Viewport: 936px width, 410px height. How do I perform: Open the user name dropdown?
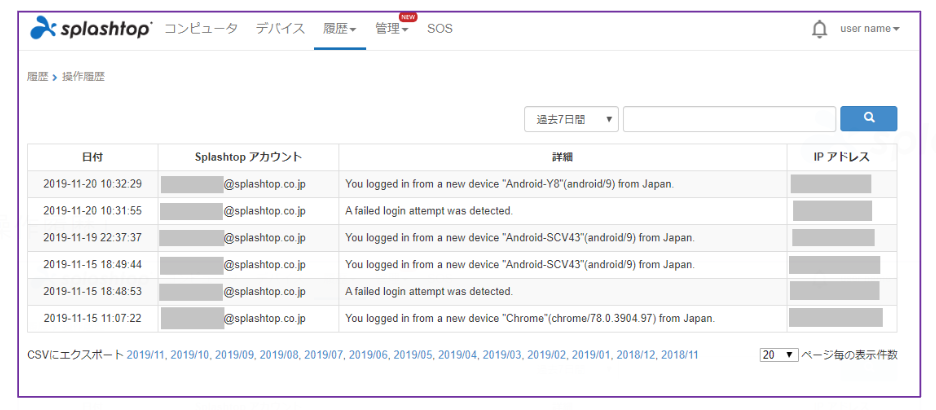pos(870,28)
